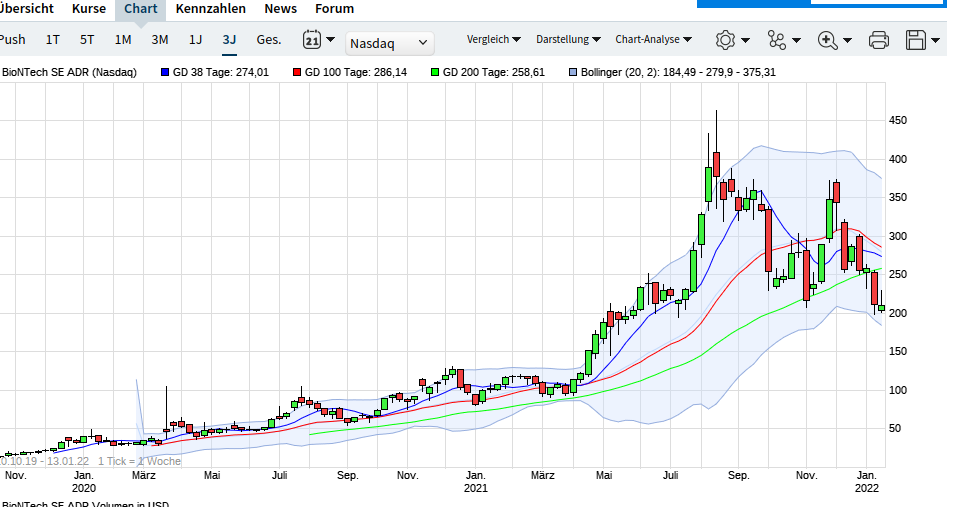This screenshot has width=957, height=507.
Task: Click the red GD 100 Tage swatch
Action: 297,72
